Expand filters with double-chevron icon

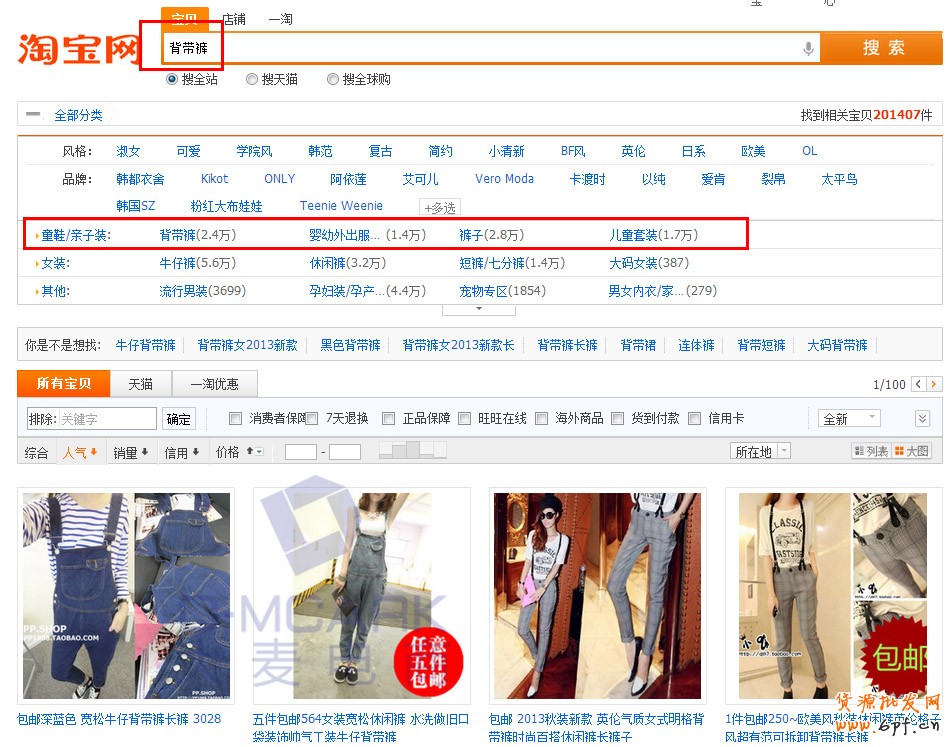point(922,419)
